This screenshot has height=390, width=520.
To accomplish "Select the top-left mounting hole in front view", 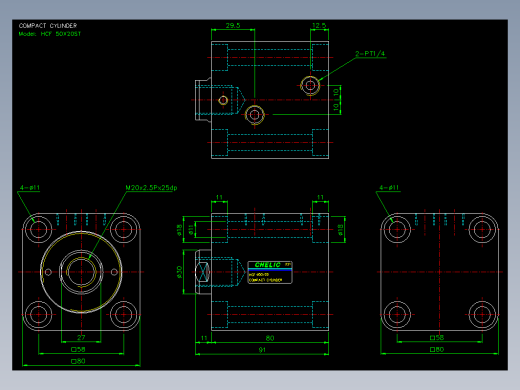I will (x=39, y=230).
